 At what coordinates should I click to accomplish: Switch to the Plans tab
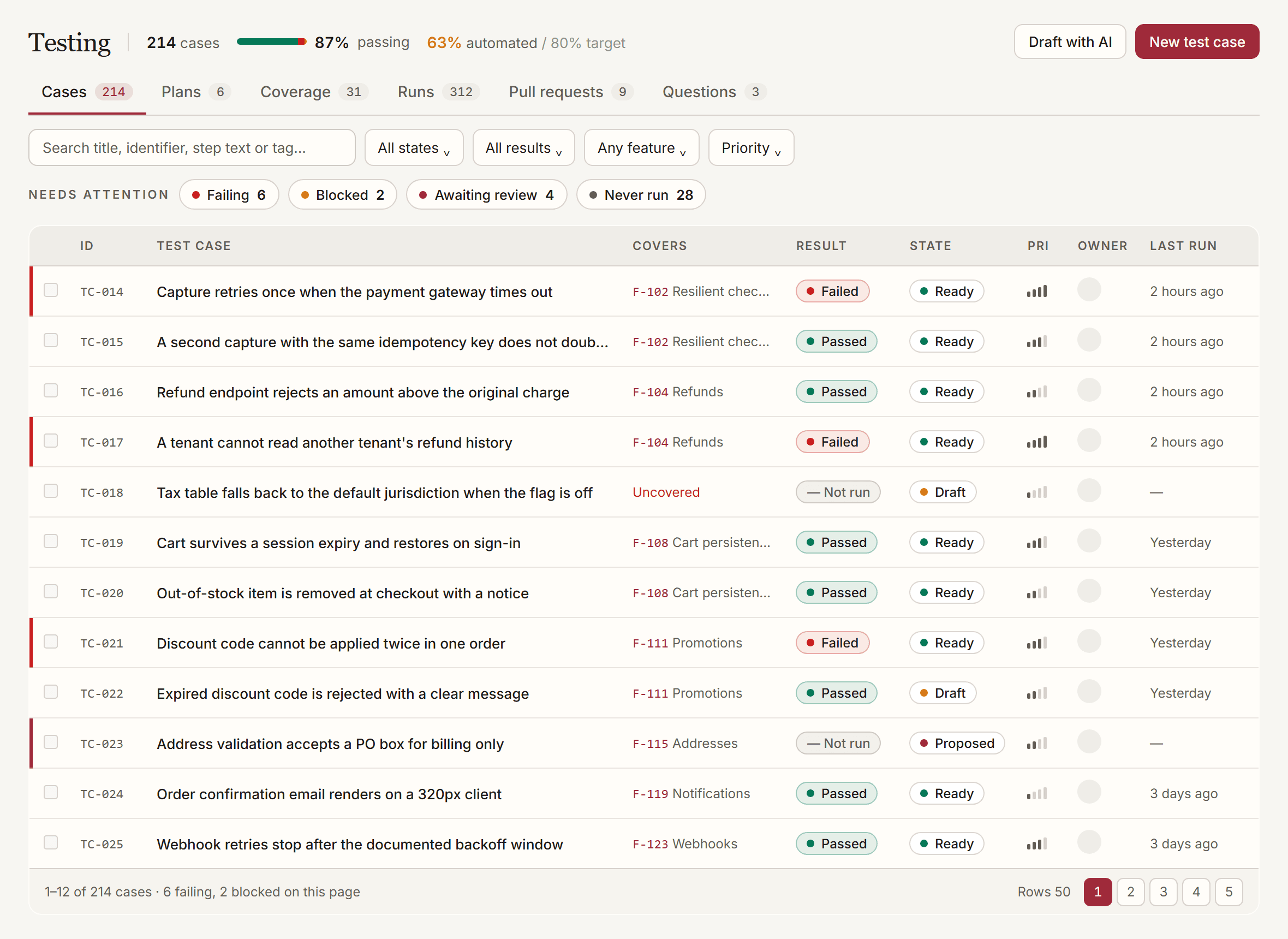(x=195, y=92)
